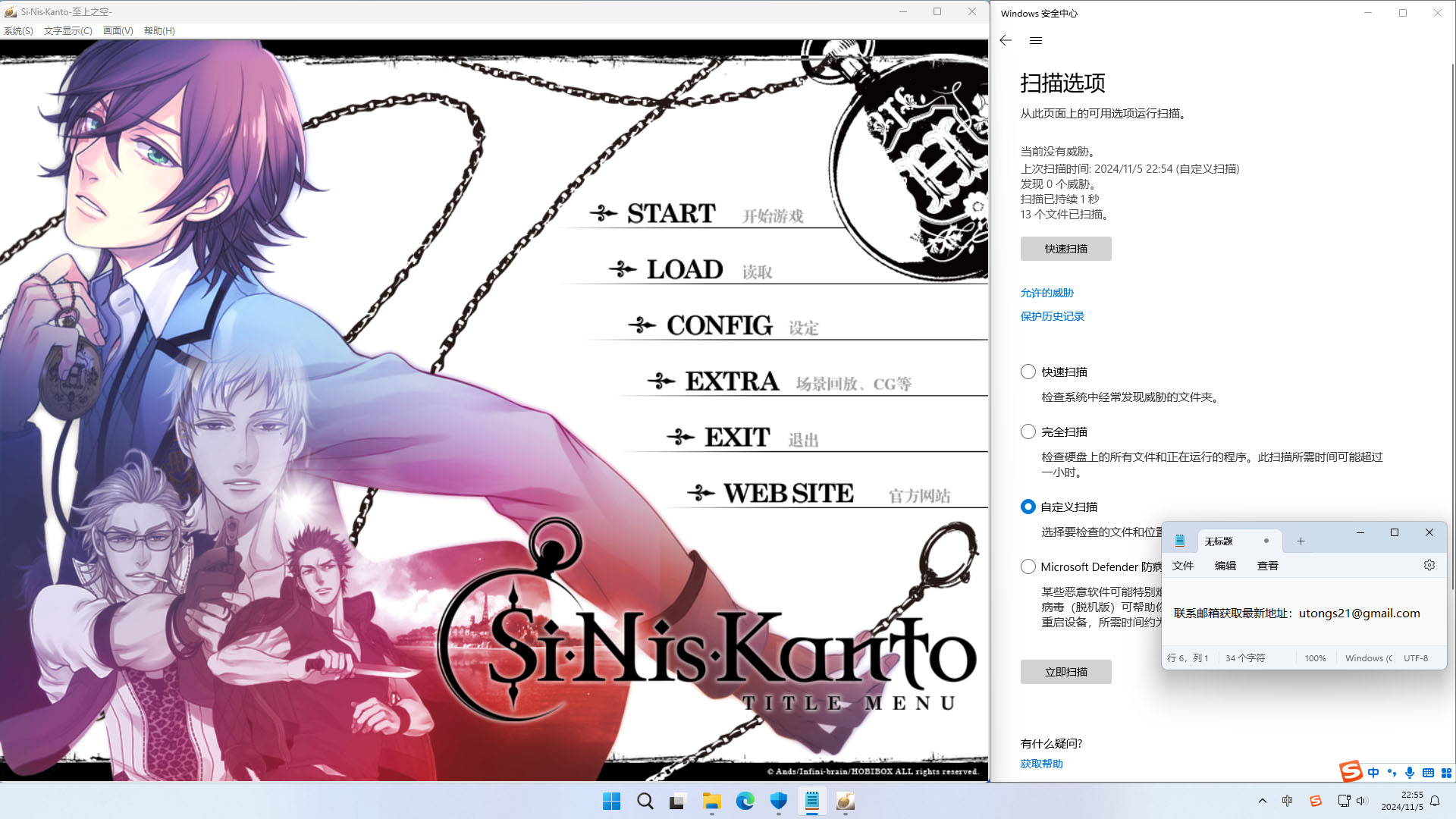This screenshot has width=1456, height=819.
Task: Open Notepad settings via the gear icon
Action: pyautogui.click(x=1429, y=565)
